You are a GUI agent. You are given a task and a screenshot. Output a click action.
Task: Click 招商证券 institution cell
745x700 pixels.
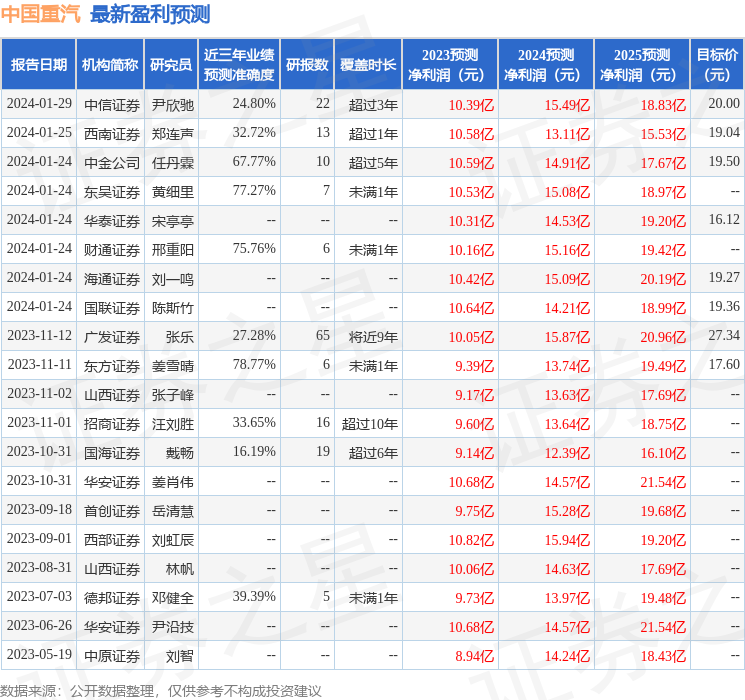[x=112, y=424]
